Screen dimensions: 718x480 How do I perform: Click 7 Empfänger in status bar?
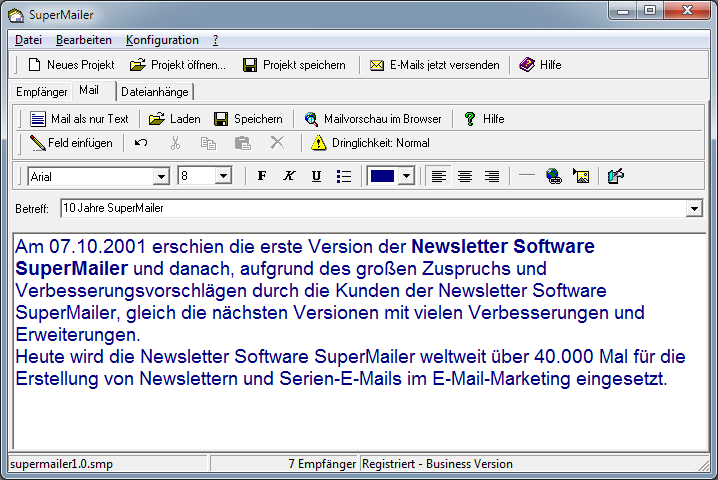pos(322,464)
